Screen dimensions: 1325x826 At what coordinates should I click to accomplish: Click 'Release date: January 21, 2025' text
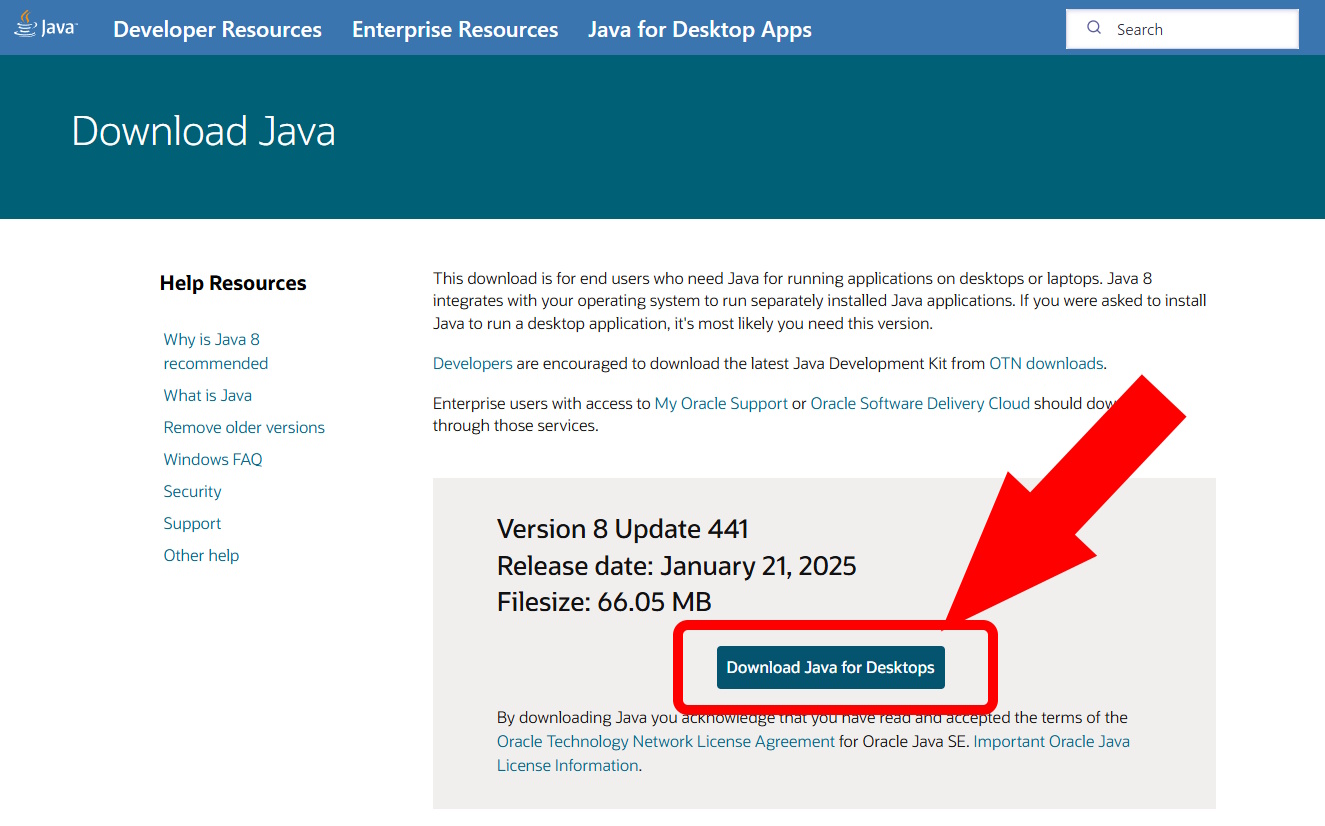click(x=677, y=566)
